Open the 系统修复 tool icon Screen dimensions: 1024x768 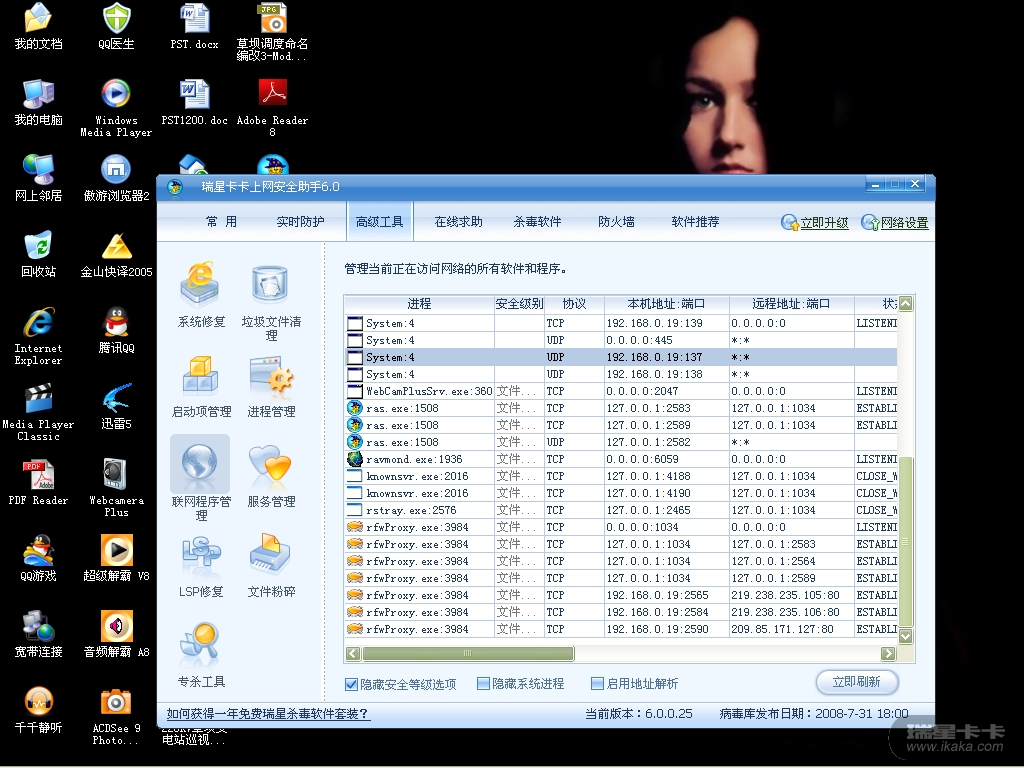click(x=201, y=287)
